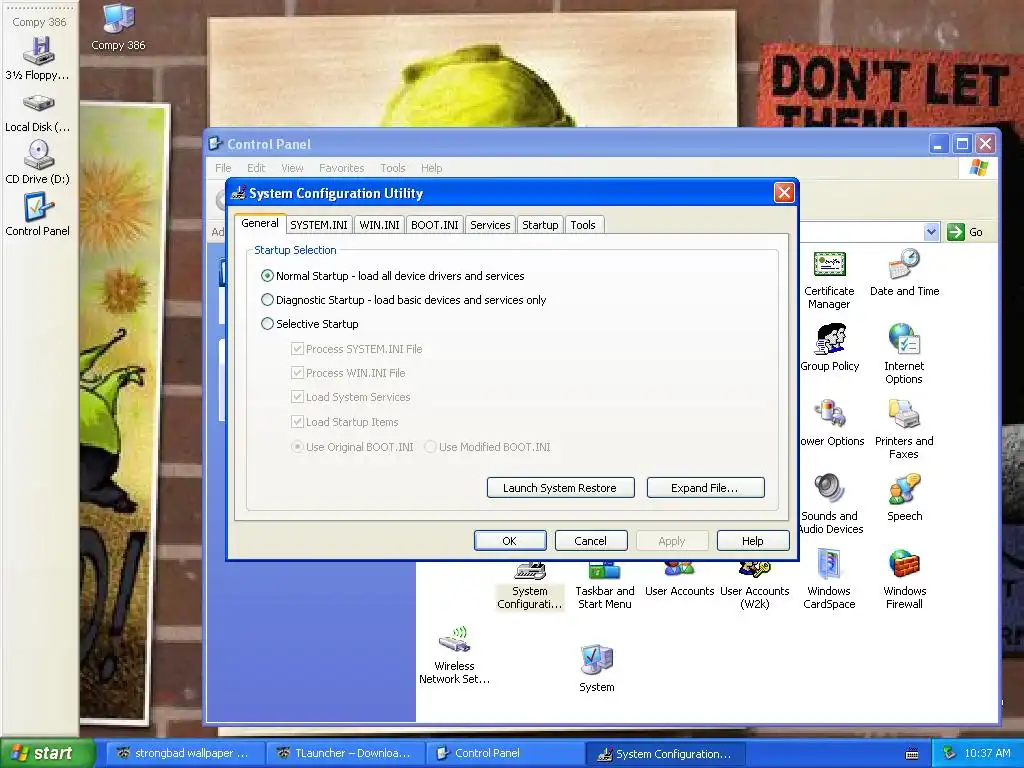The height and width of the screenshot is (768, 1024).
Task: Switch to the BOOT.INI tab
Action: click(x=435, y=225)
